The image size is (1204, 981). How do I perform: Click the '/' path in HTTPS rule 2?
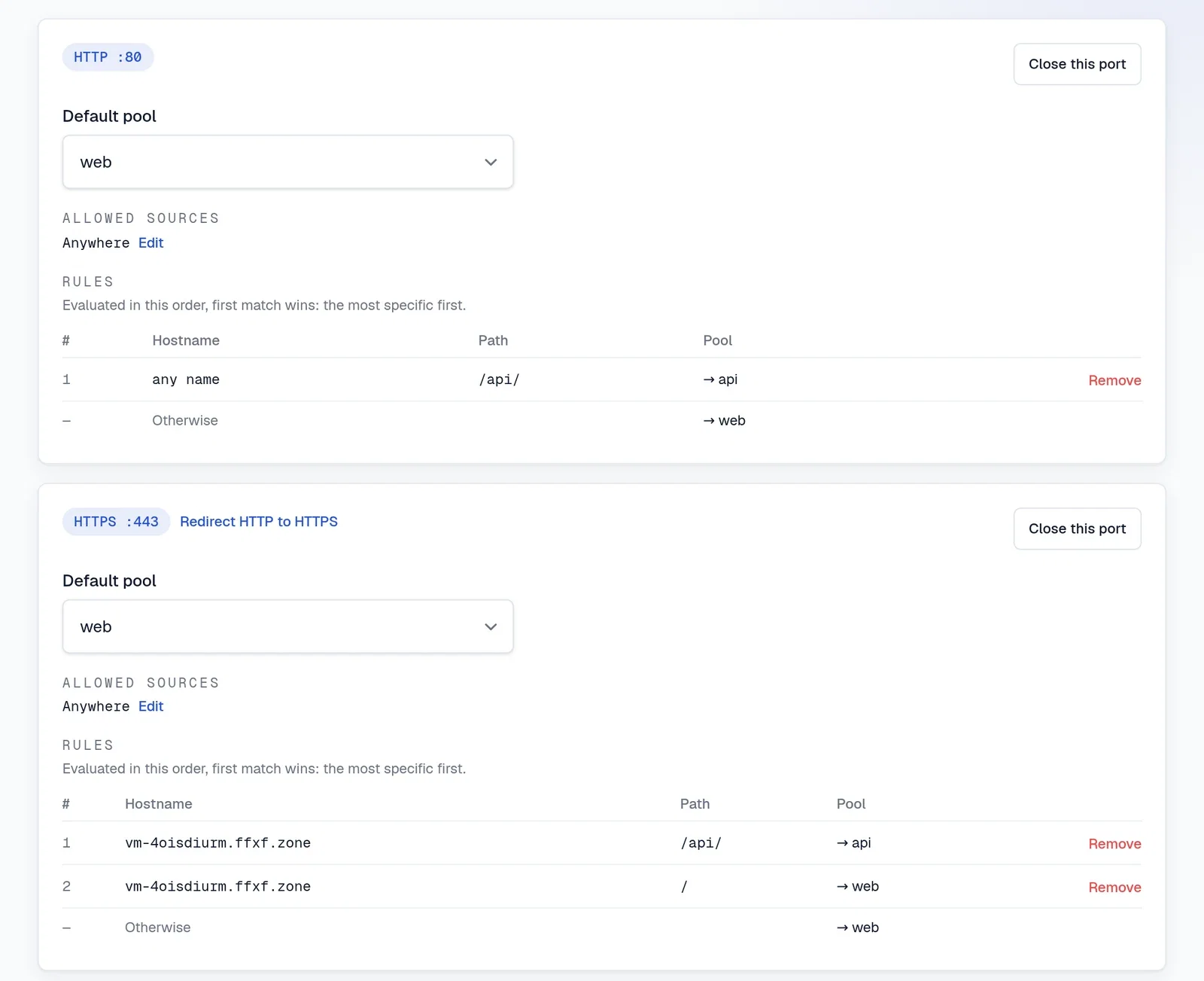point(684,887)
